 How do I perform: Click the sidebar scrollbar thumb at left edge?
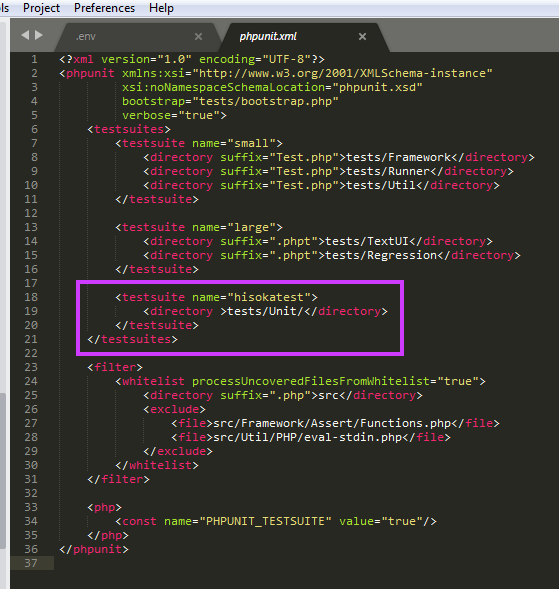(x=3, y=471)
